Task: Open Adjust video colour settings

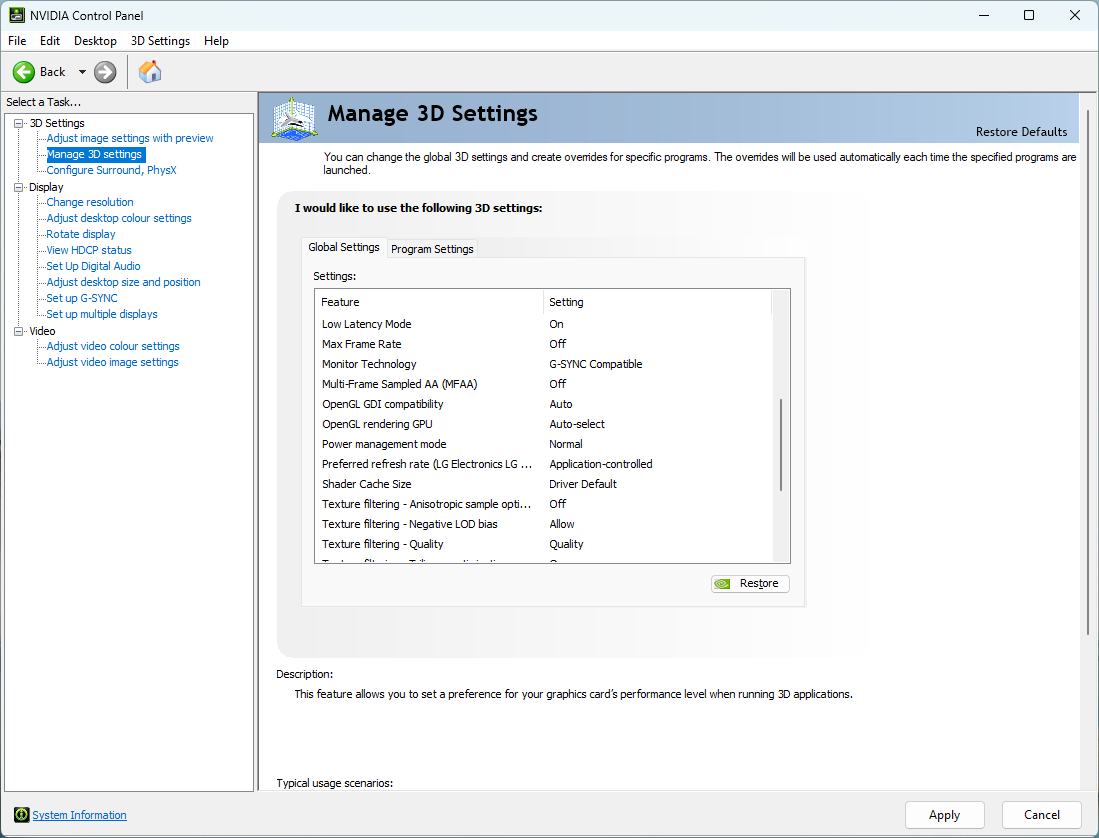Action: [x=113, y=346]
